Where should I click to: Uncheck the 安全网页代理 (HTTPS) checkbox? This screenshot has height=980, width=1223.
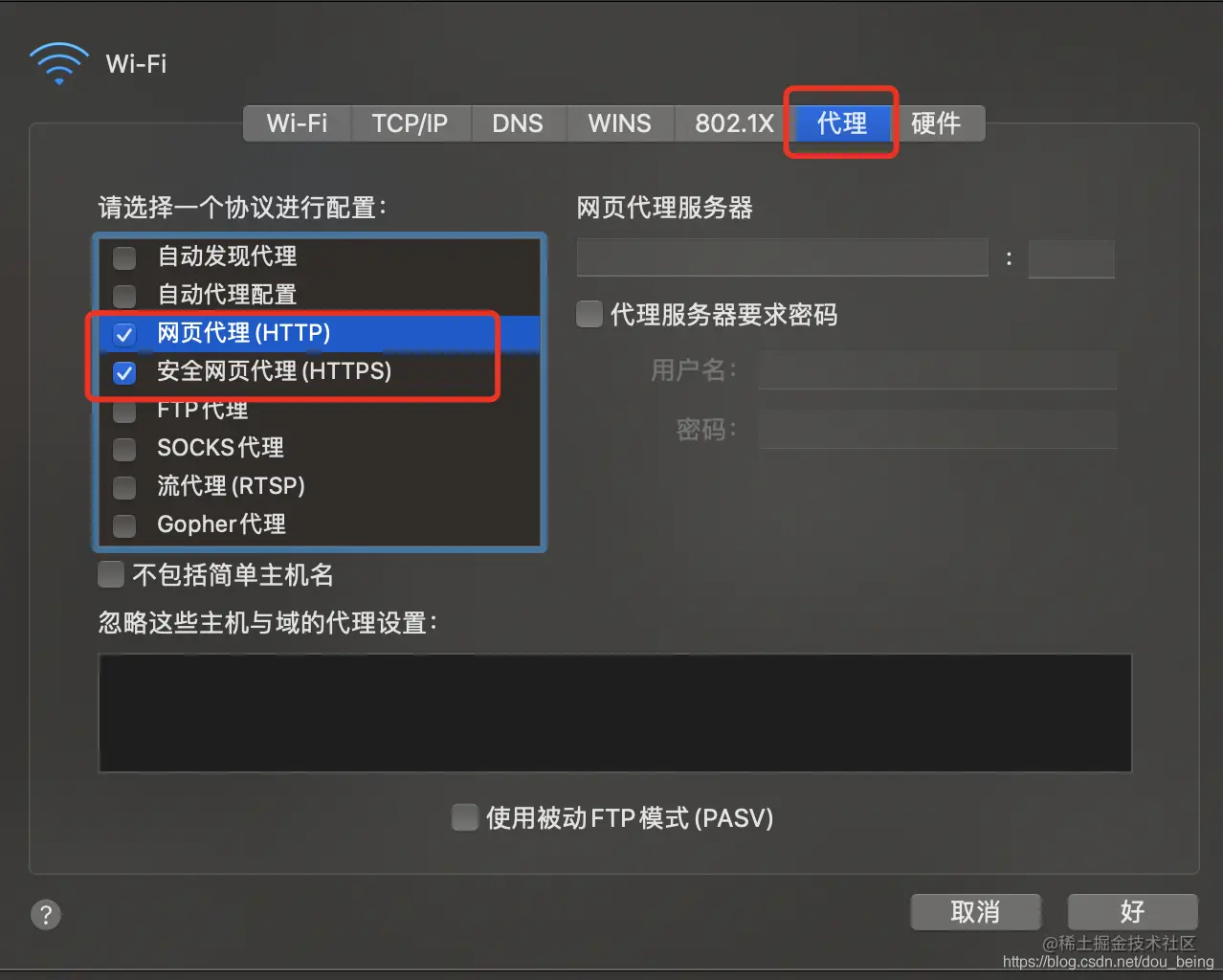click(x=124, y=372)
